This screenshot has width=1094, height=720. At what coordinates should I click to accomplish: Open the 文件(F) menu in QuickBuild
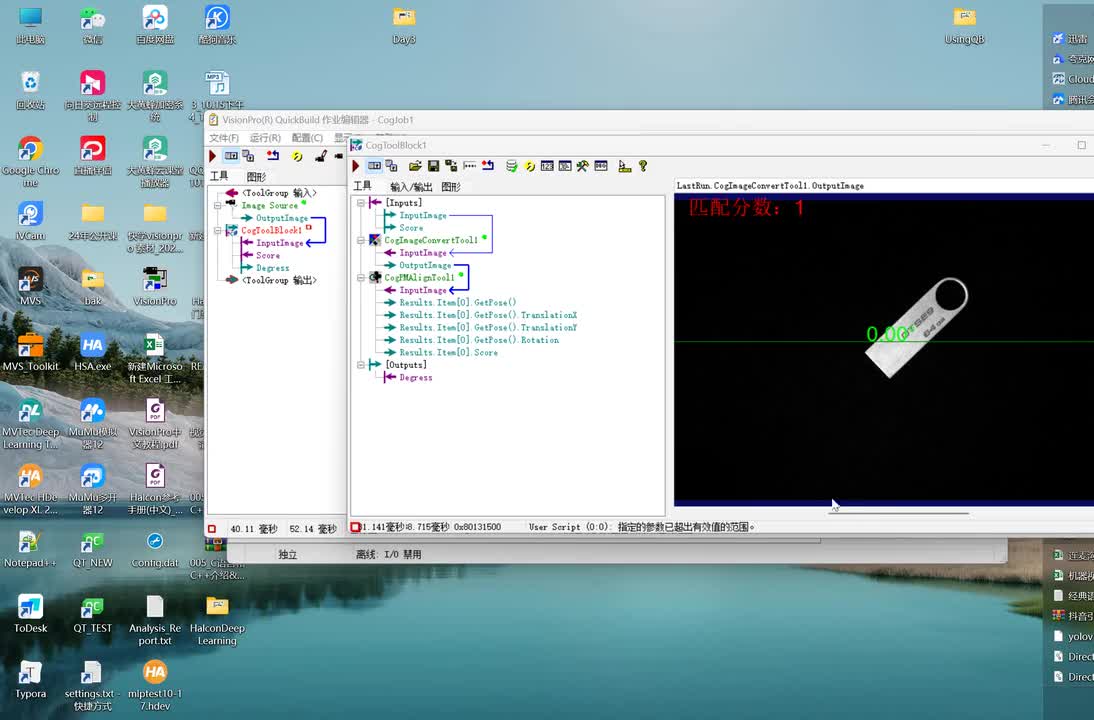(224, 138)
